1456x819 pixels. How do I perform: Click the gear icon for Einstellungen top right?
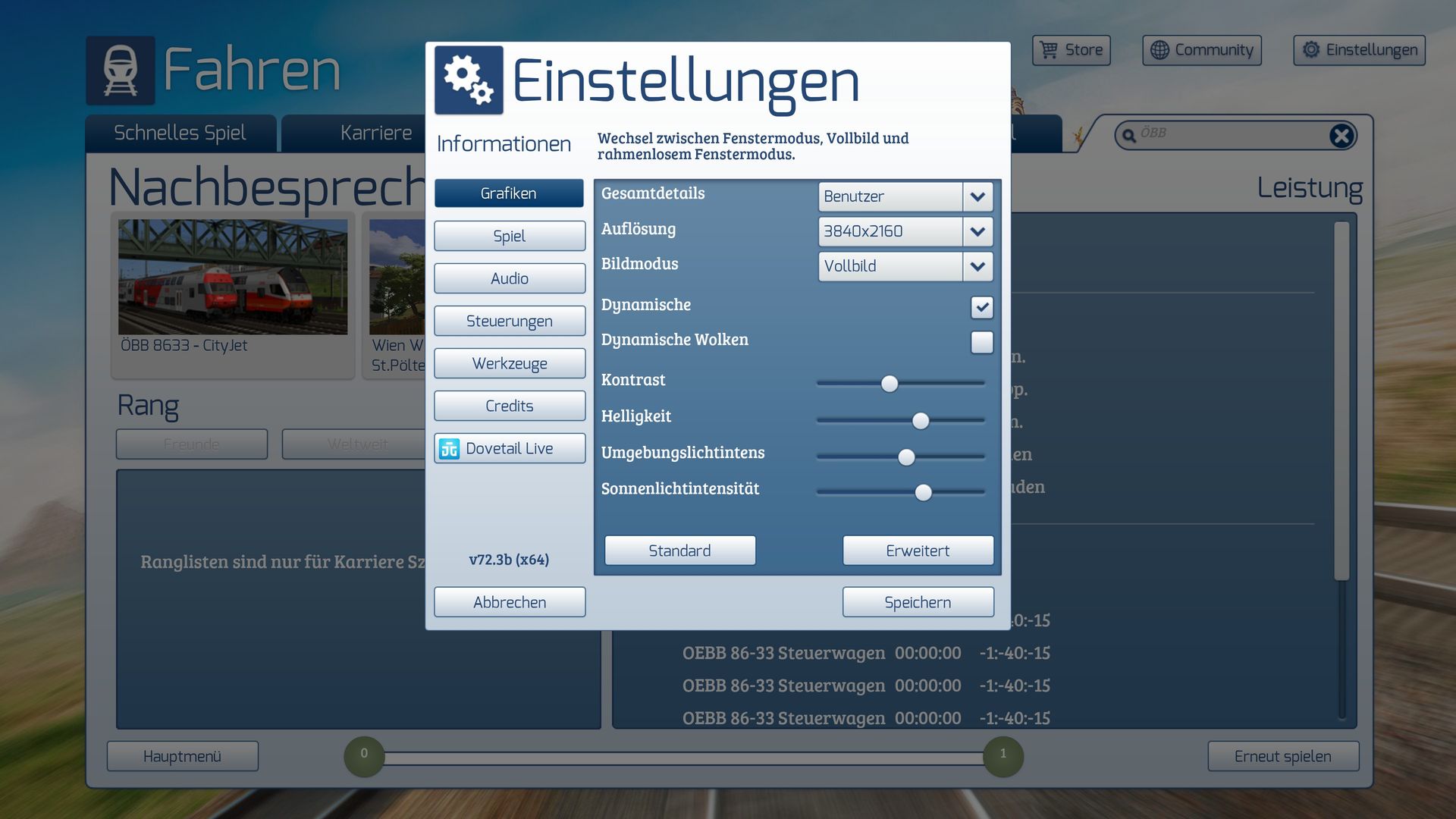pos(1310,50)
